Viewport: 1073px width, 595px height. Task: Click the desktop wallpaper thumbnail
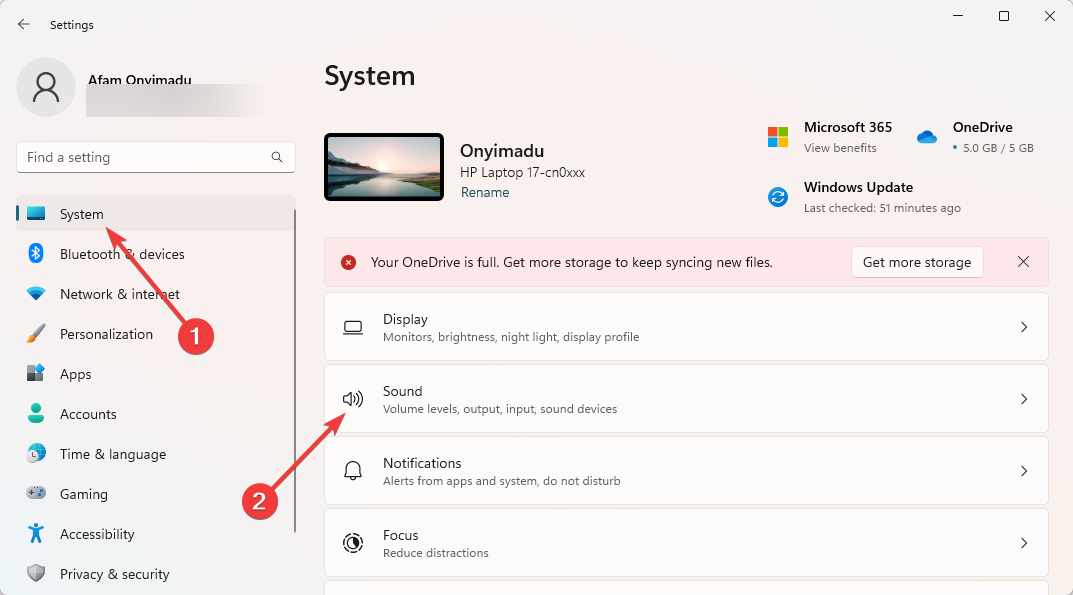384,167
